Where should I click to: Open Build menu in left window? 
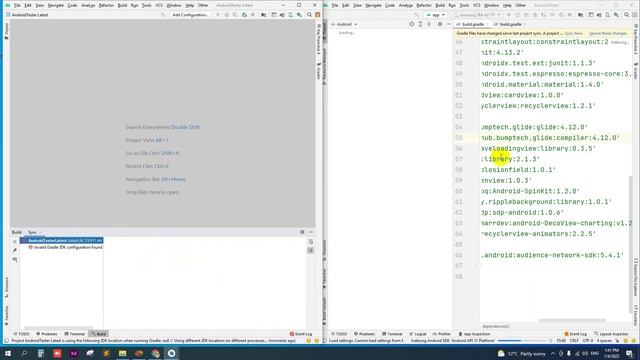[x=122, y=5]
